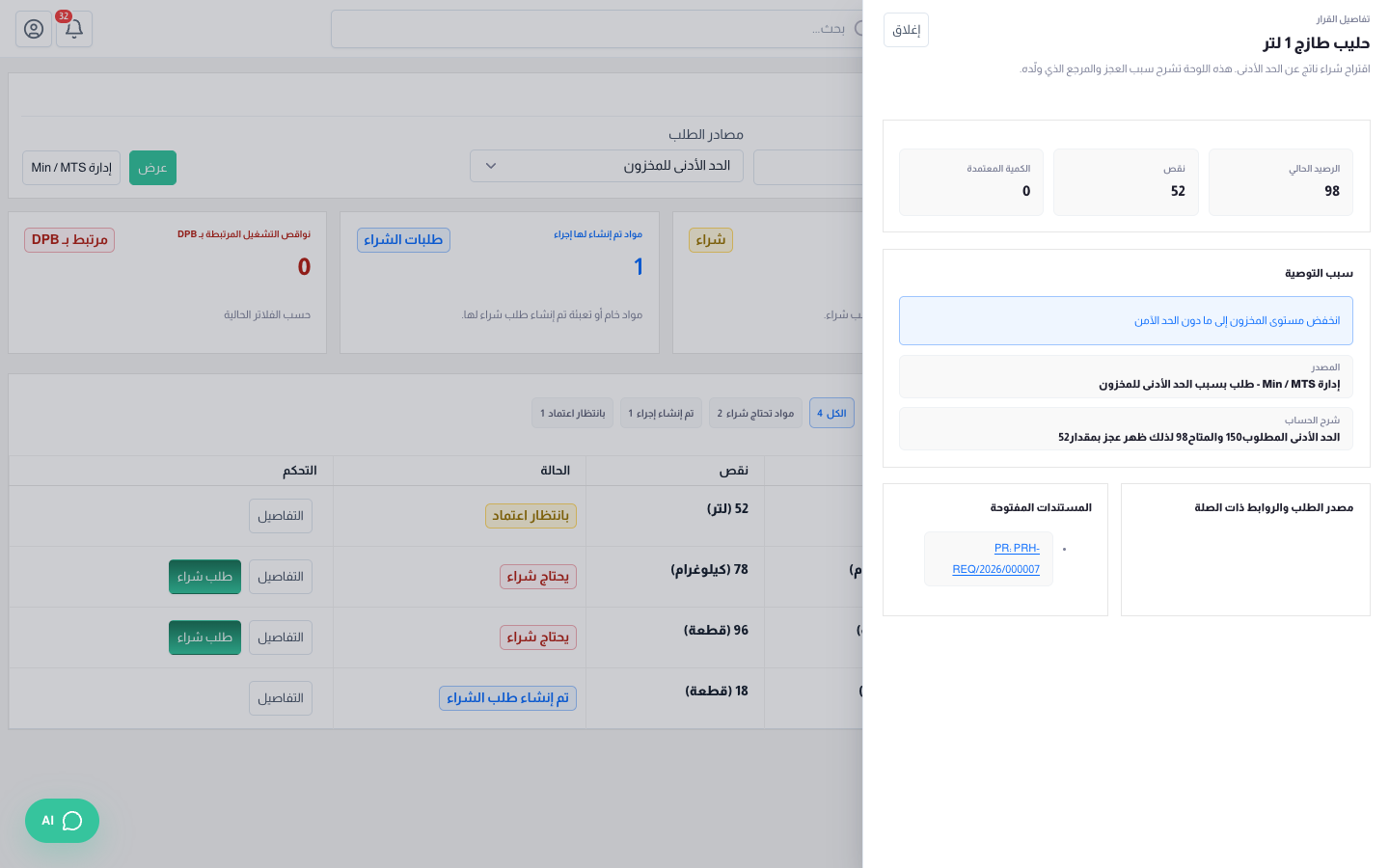Image resolution: width=1389 pixels, height=868 pixels.
Task: Click the عرض button
Action: (x=152, y=168)
